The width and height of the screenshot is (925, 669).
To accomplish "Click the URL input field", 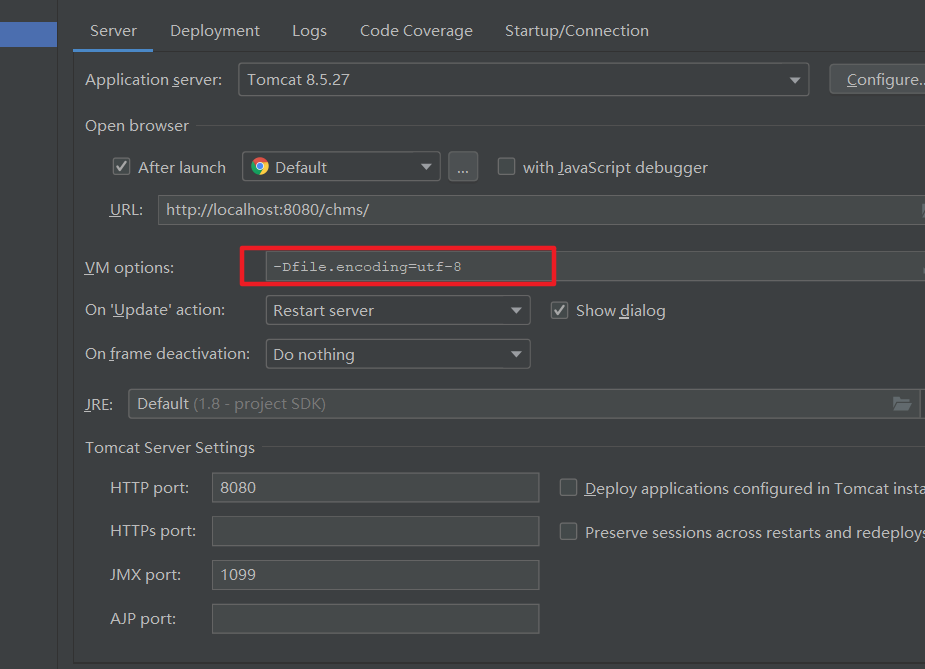I will click(x=541, y=210).
